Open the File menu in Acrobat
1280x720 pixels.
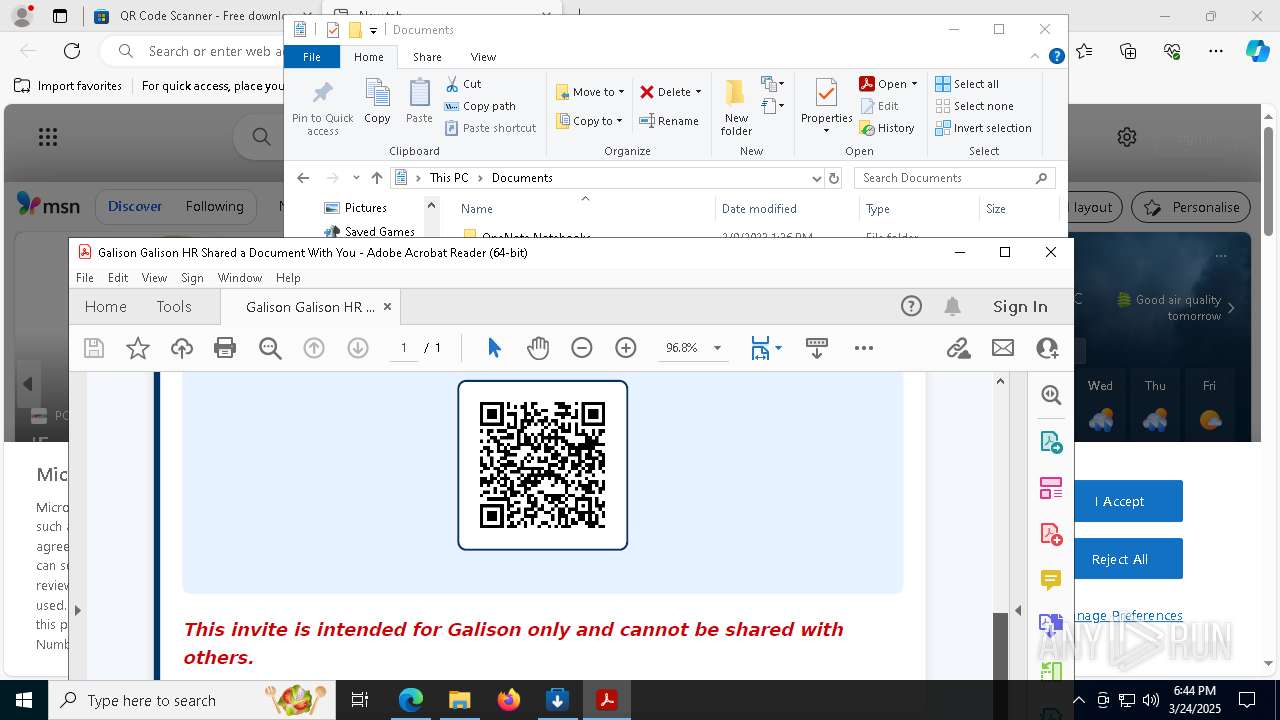tap(85, 278)
